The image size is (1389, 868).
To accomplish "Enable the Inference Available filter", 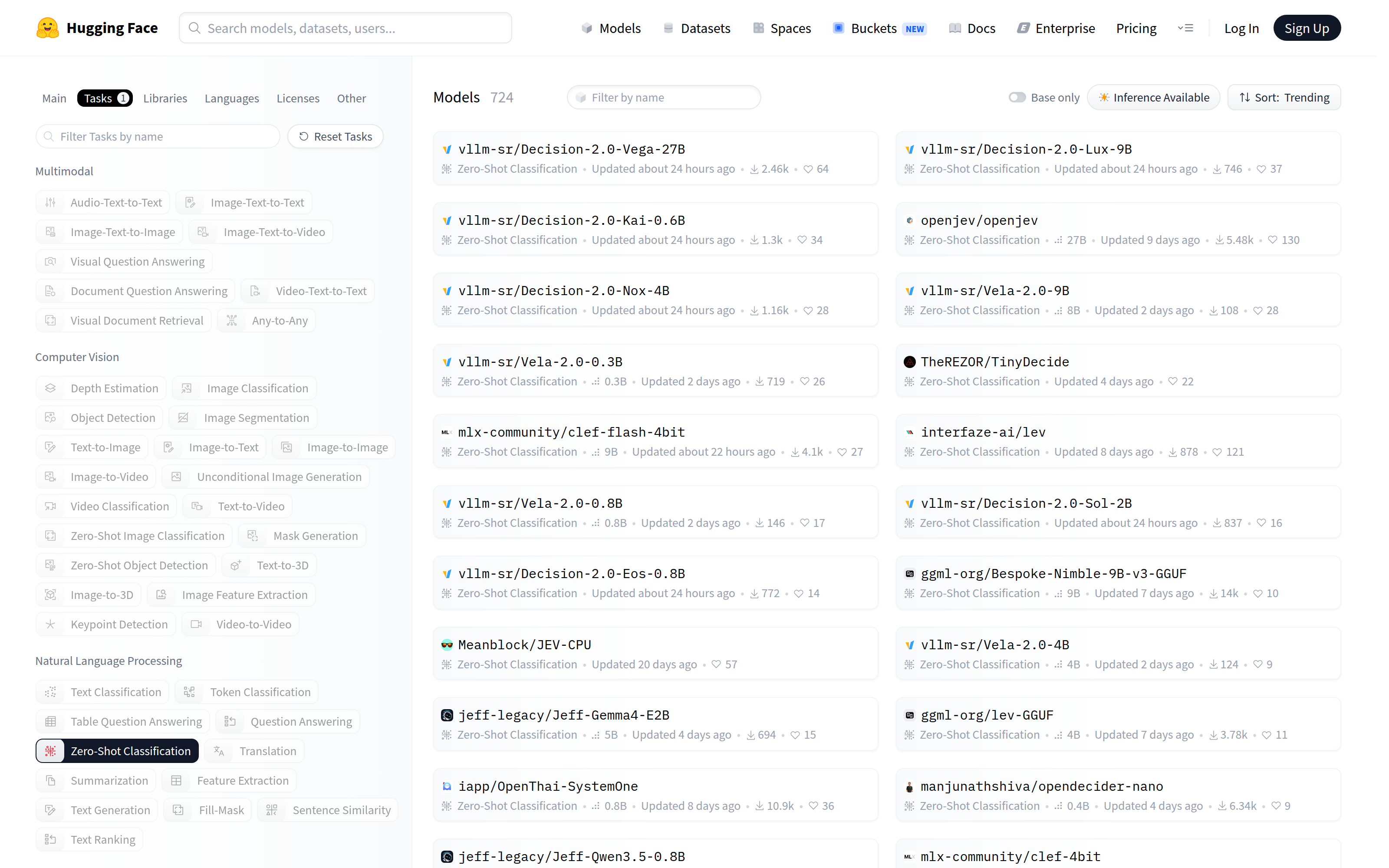I will (1154, 98).
